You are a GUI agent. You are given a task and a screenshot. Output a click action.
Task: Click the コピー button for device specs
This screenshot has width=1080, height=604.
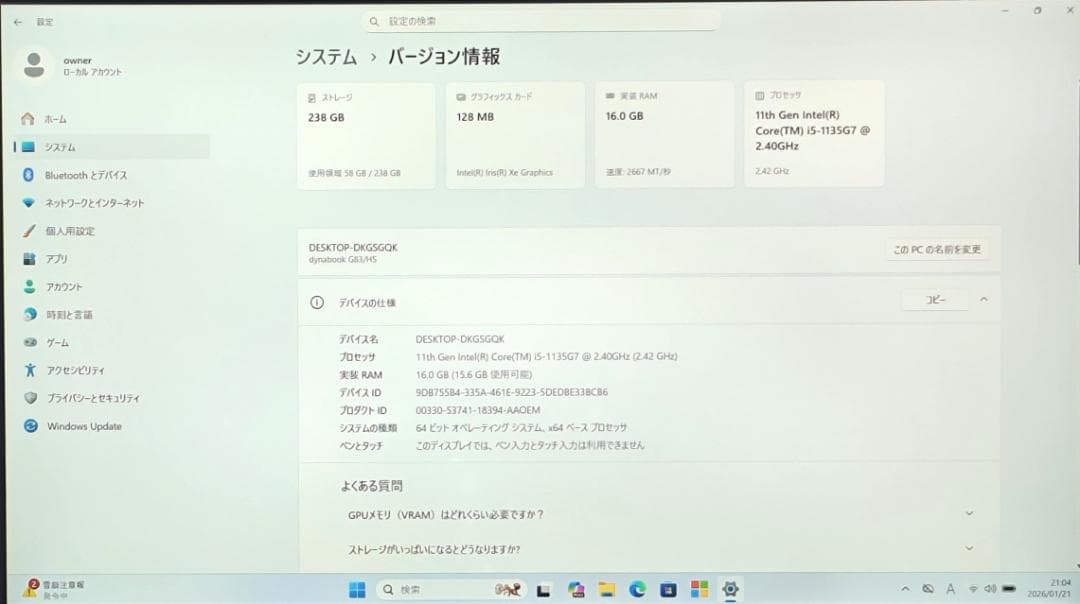click(x=934, y=298)
